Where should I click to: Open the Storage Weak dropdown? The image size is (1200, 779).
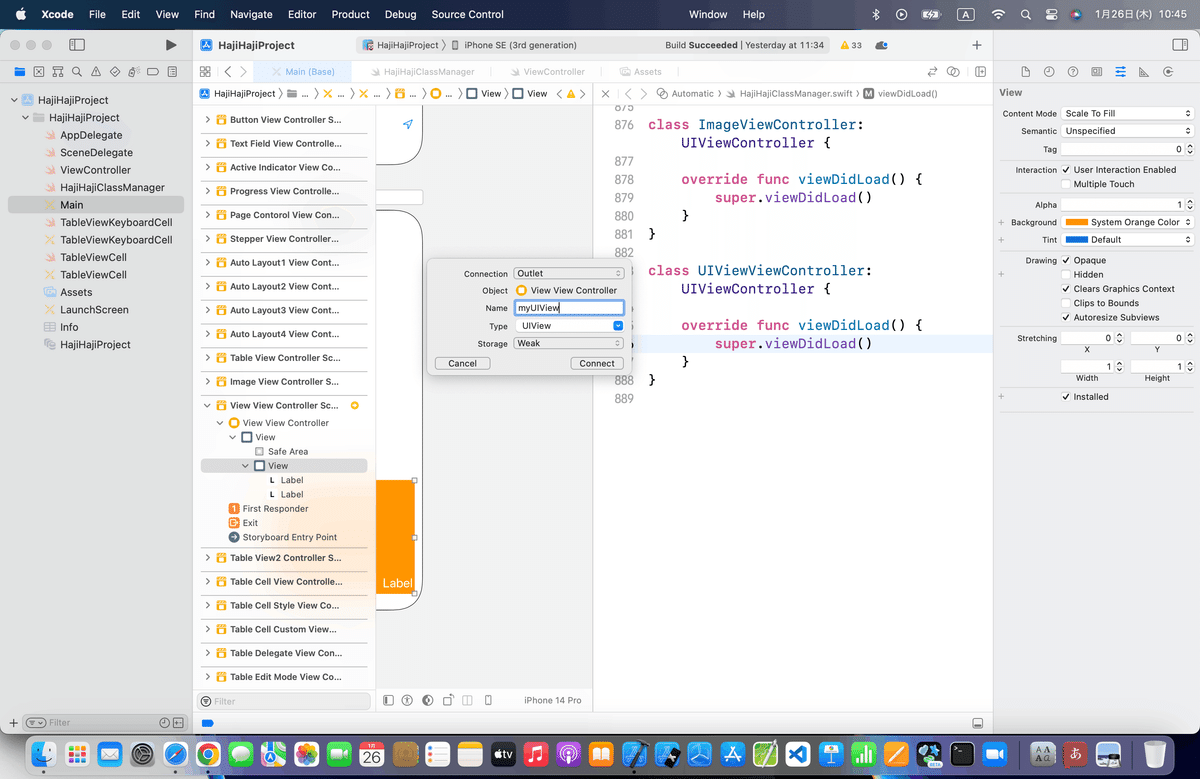[x=569, y=343]
